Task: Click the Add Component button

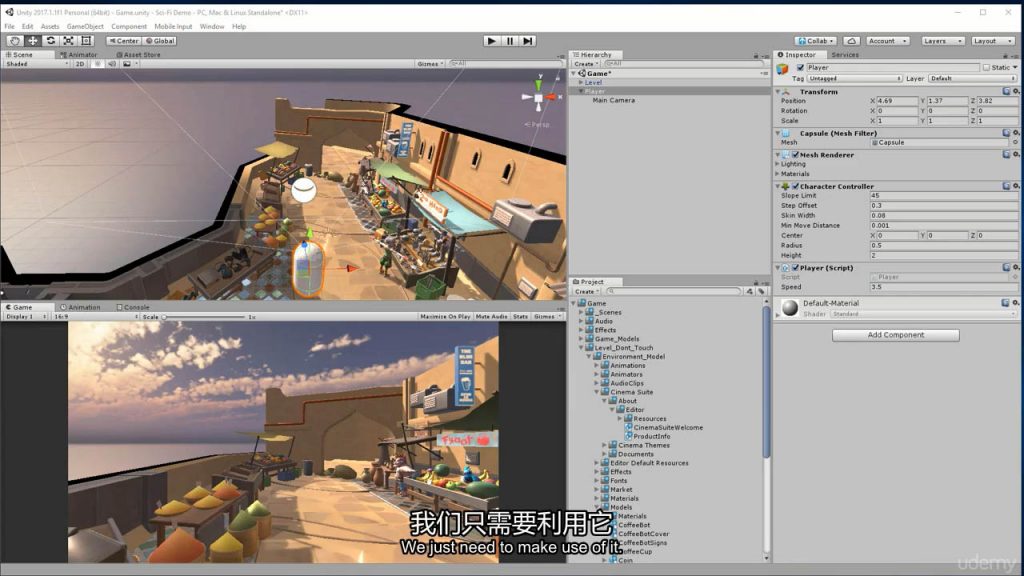Action: (x=895, y=335)
